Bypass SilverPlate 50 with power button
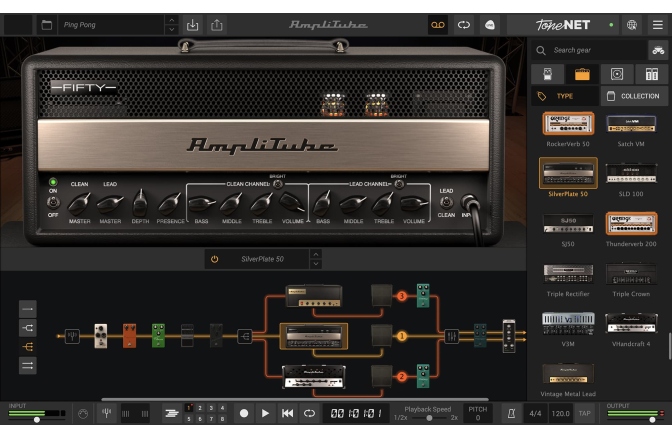The width and height of the screenshot is (672, 440). point(214,259)
